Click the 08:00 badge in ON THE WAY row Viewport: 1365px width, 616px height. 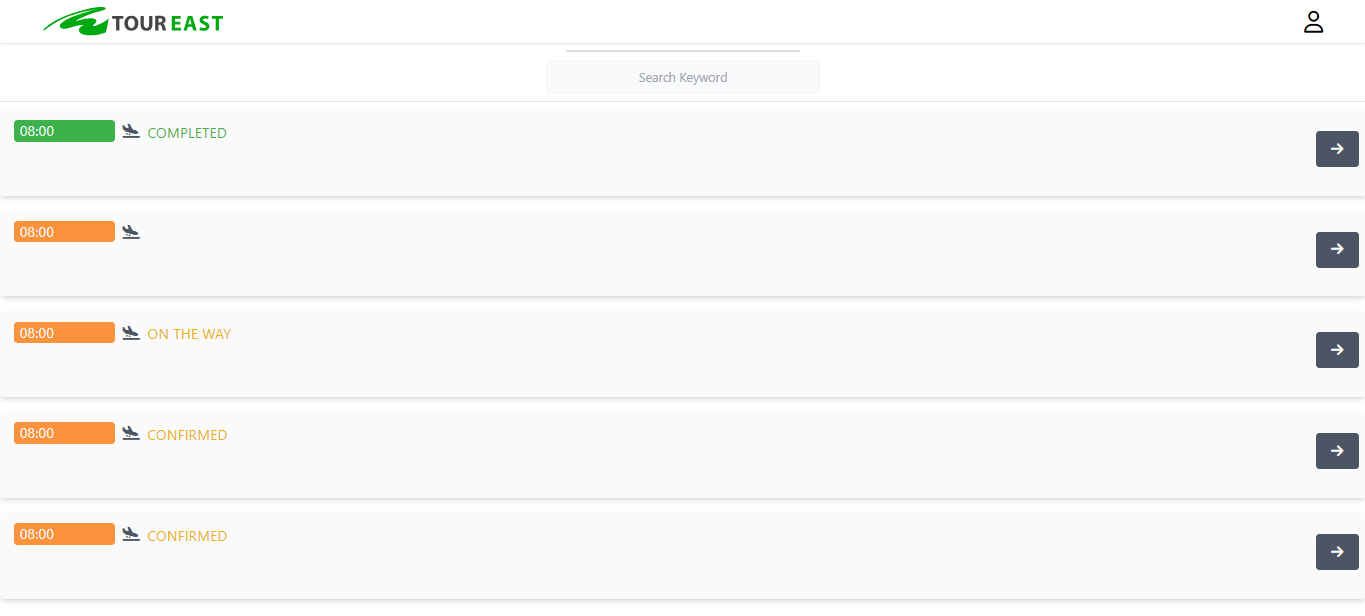click(64, 333)
